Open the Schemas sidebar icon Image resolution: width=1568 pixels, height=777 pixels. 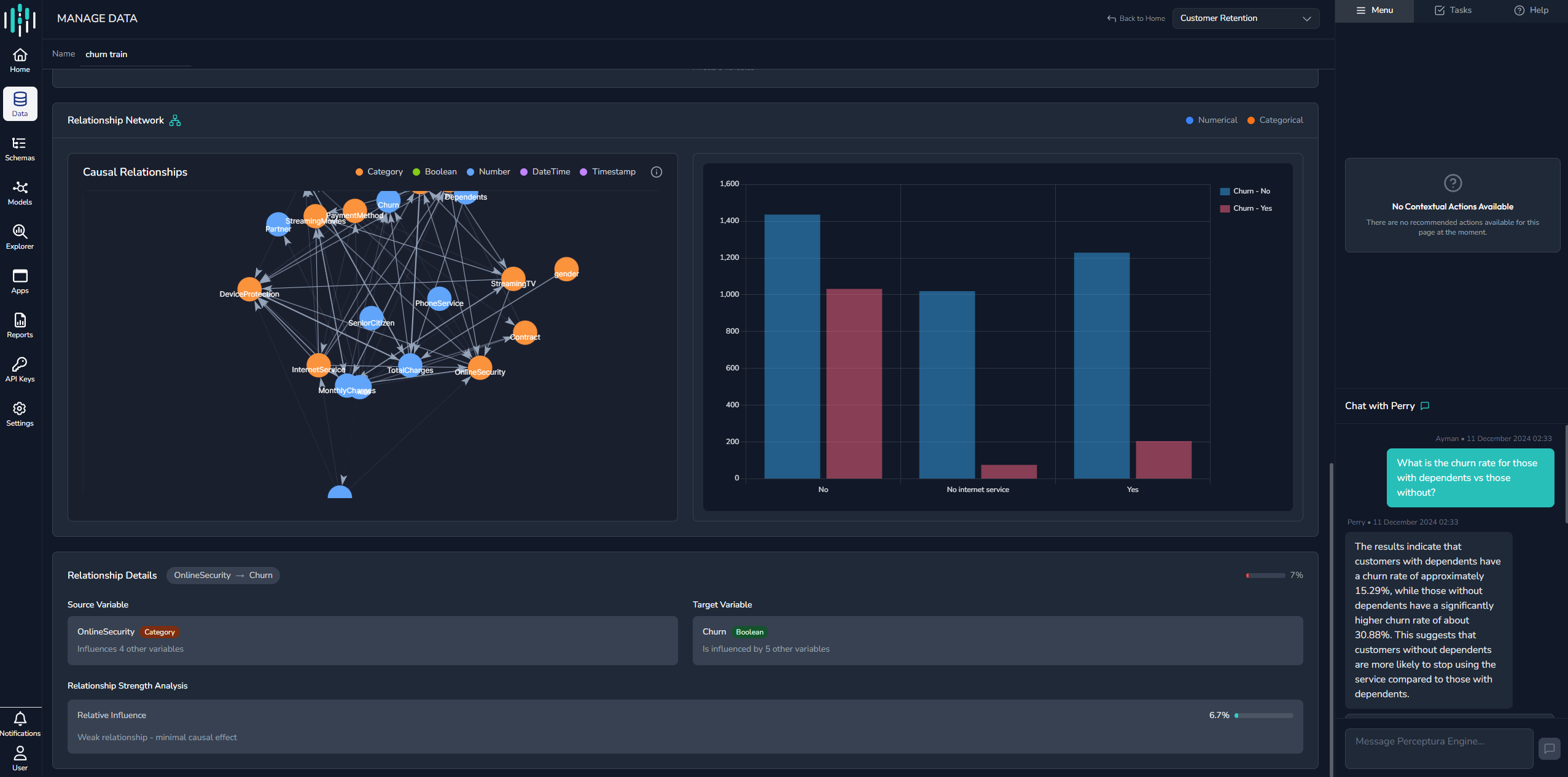tap(20, 149)
